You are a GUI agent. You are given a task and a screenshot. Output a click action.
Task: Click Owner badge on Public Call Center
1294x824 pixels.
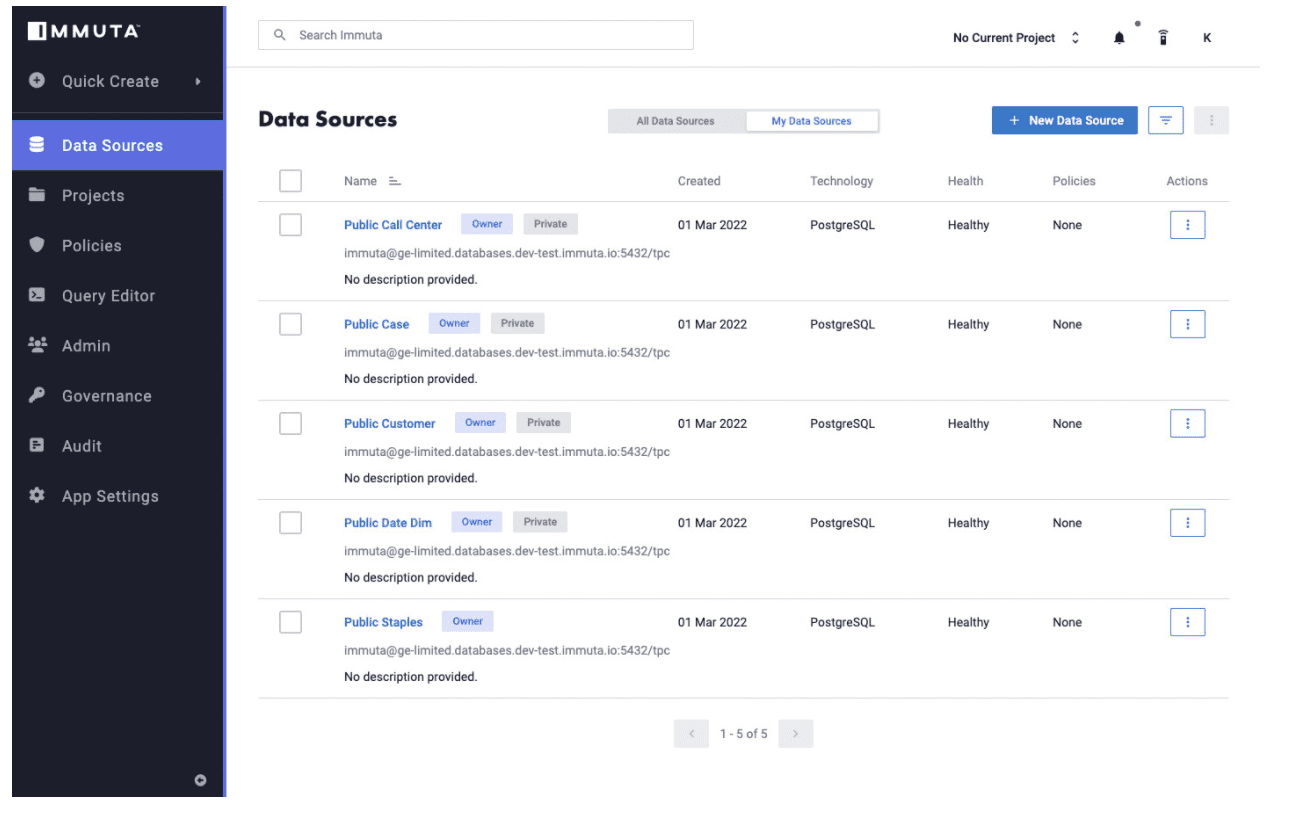487,224
